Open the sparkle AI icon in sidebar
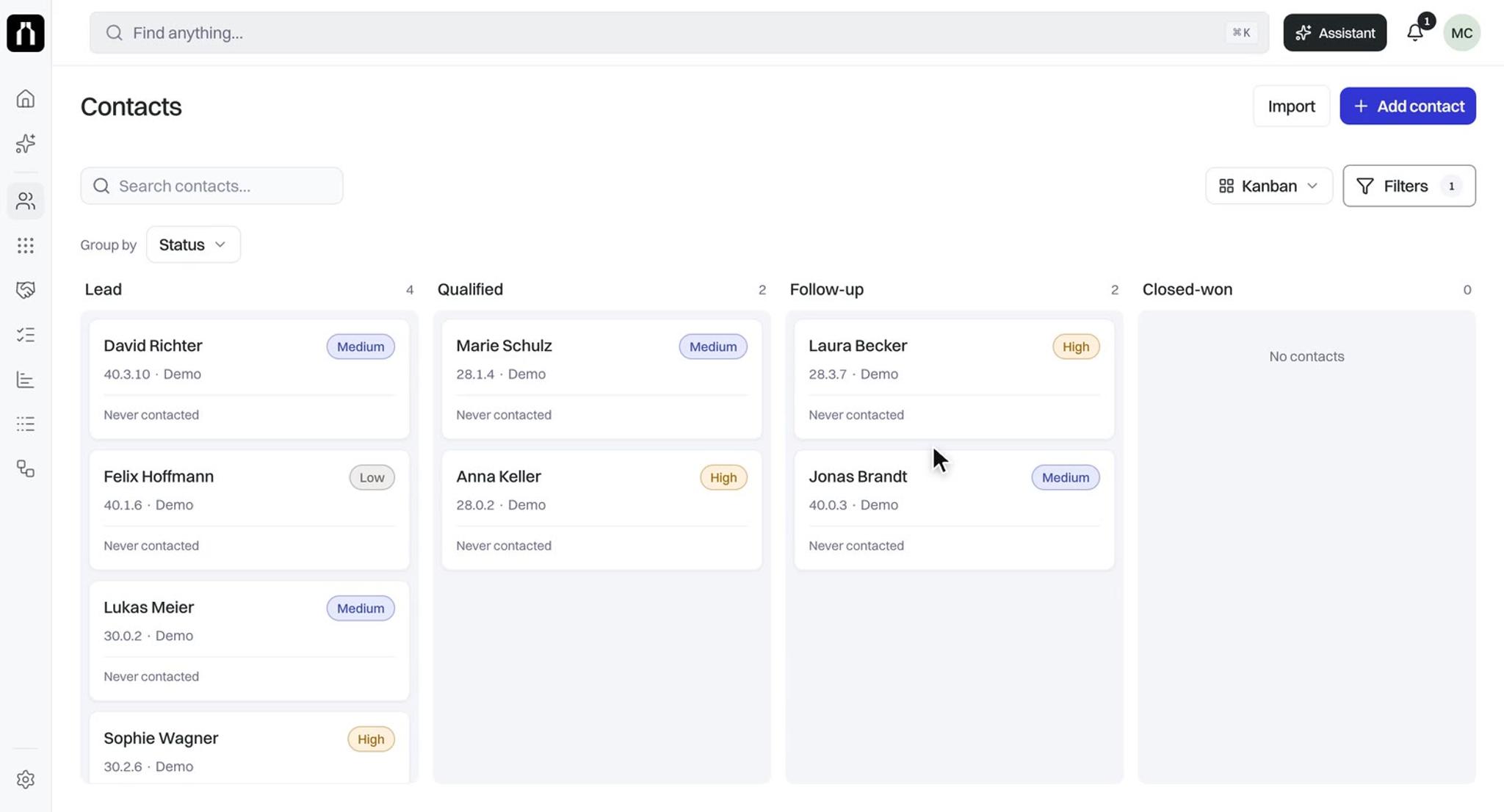The height and width of the screenshot is (812, 1504). point(26,143)
